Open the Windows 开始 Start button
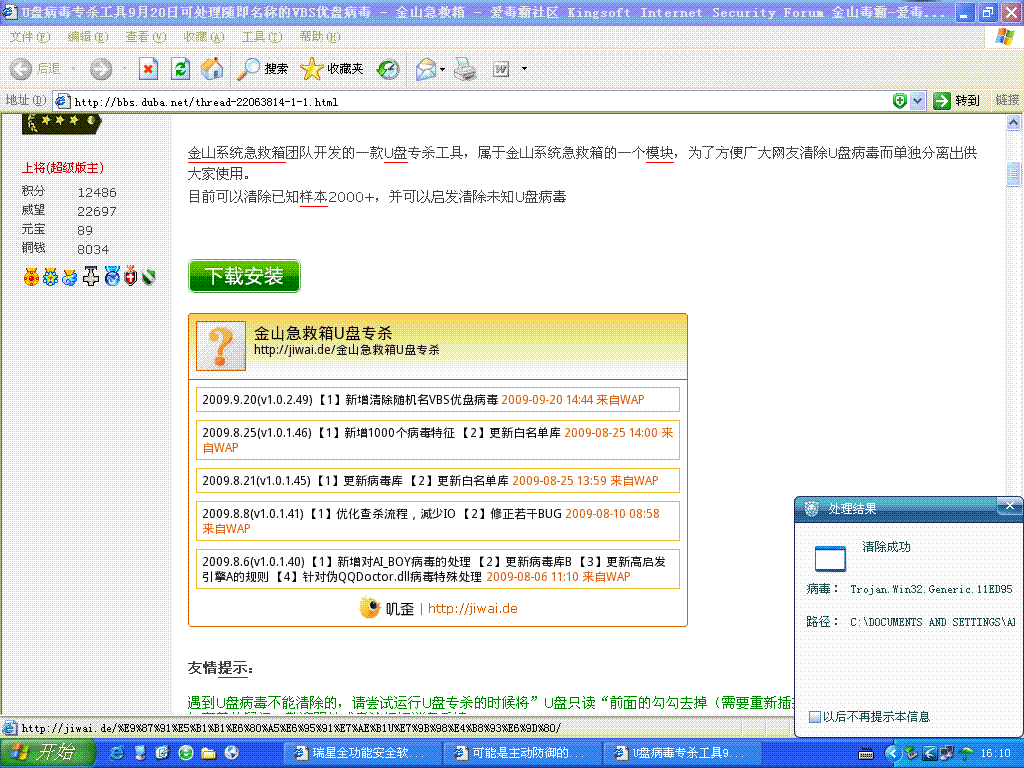1024x768 pixels. [47, 752]
